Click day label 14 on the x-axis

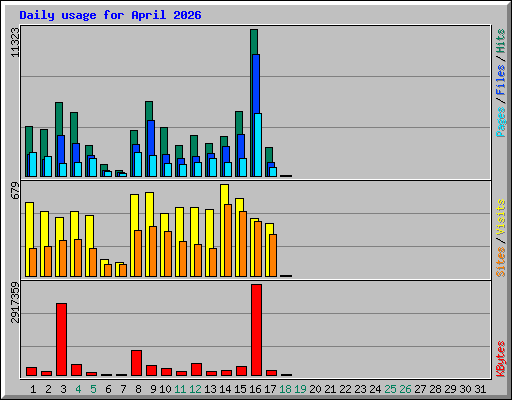tap(225, 389)
